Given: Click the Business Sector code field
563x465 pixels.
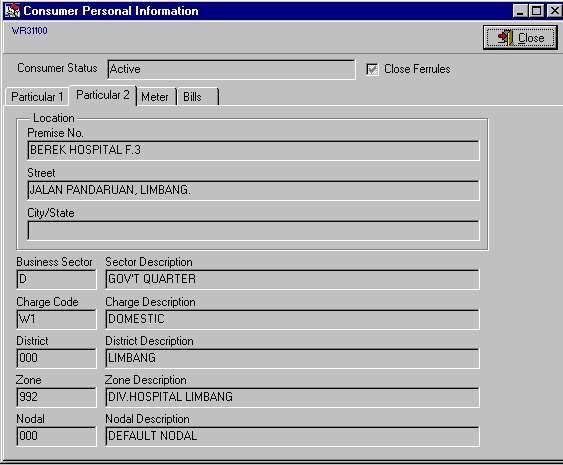Looking at the screenshot, I should (56, 279).
